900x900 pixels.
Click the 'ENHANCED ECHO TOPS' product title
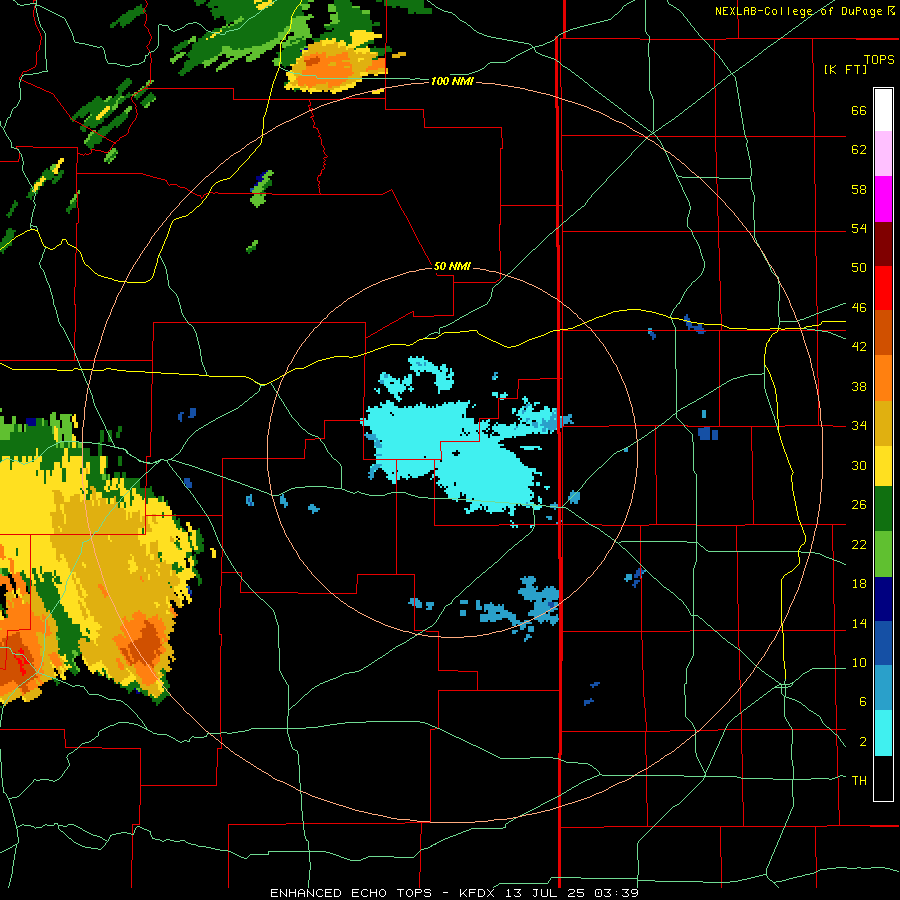(351, 893)
